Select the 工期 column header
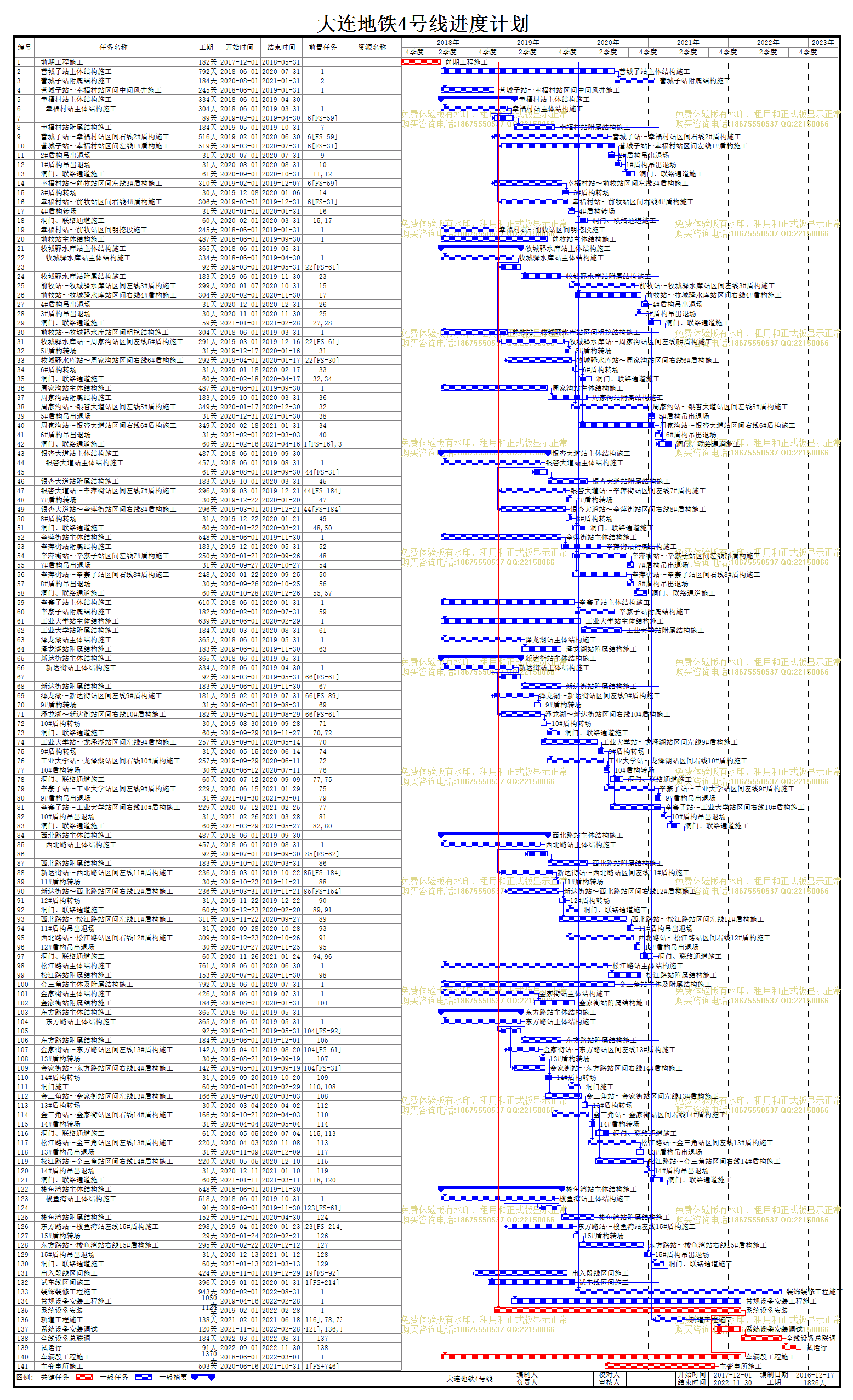This screenshot has height=1400, width=853. (206, 47)
